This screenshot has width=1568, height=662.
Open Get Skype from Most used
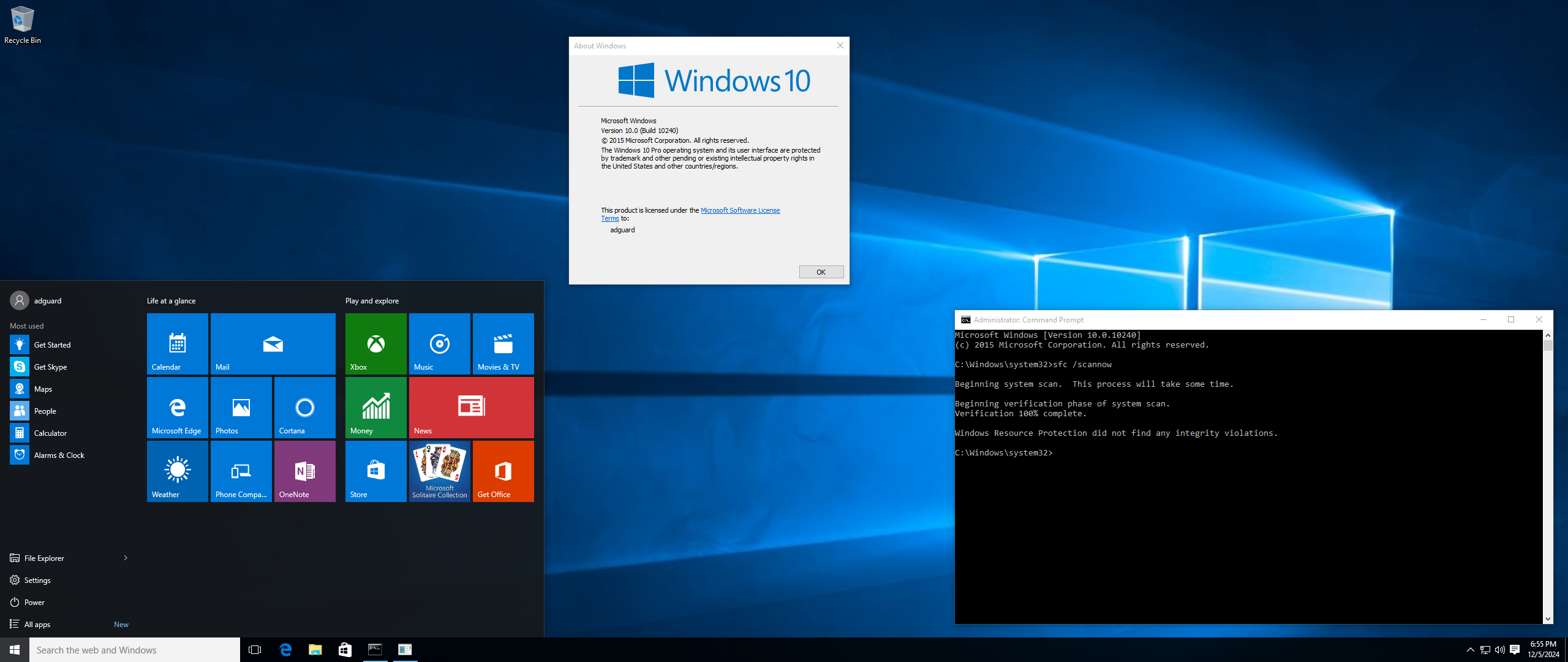tap(70, 367)
